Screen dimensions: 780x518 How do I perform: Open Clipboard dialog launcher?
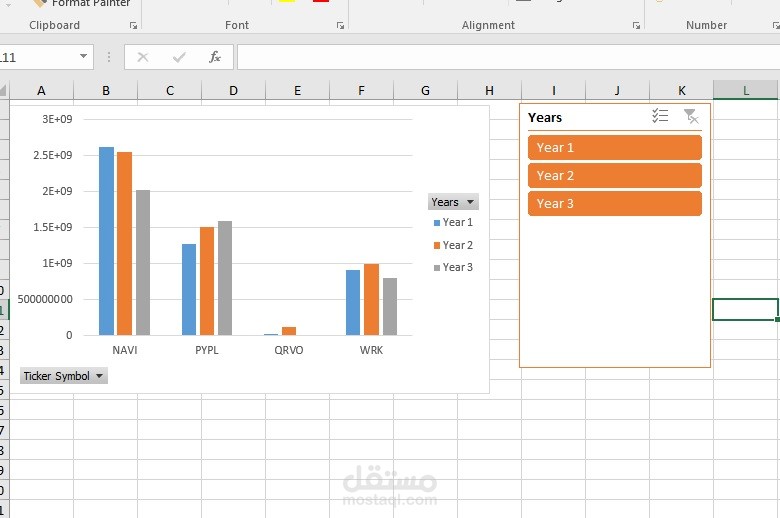[133, 25]
